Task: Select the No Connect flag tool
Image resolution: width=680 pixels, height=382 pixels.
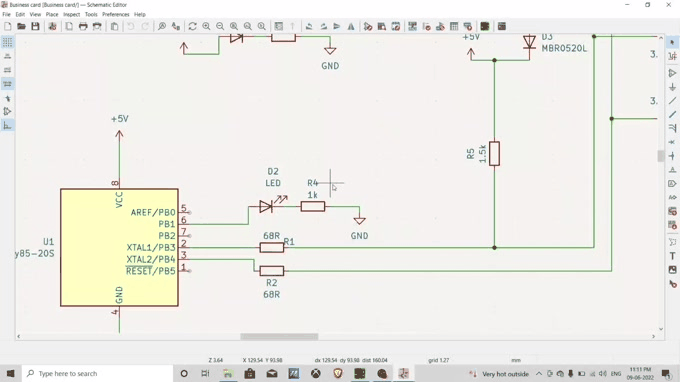Action: tap(672, 142)
